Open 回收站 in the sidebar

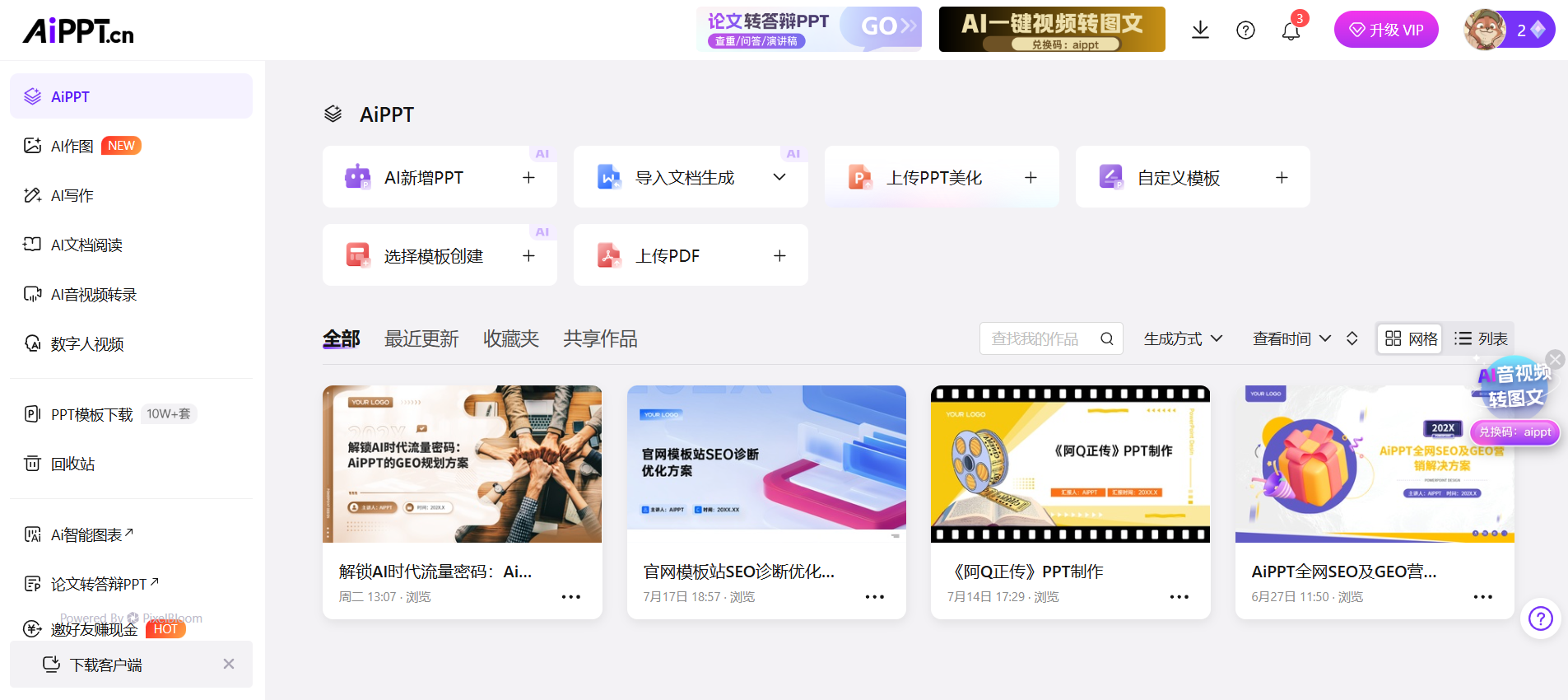pyautogui.click(x=131, y=464)
